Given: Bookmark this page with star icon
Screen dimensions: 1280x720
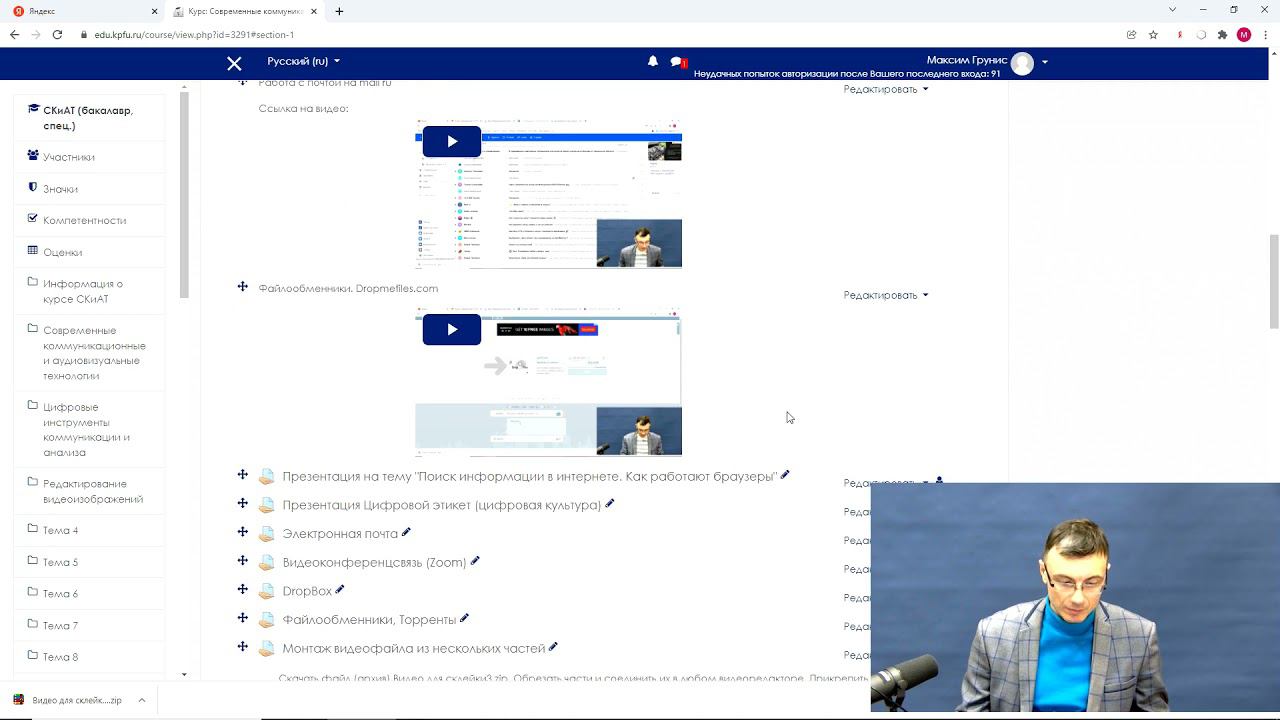Looking at the screenshot, I should (x=1153, y=34).
